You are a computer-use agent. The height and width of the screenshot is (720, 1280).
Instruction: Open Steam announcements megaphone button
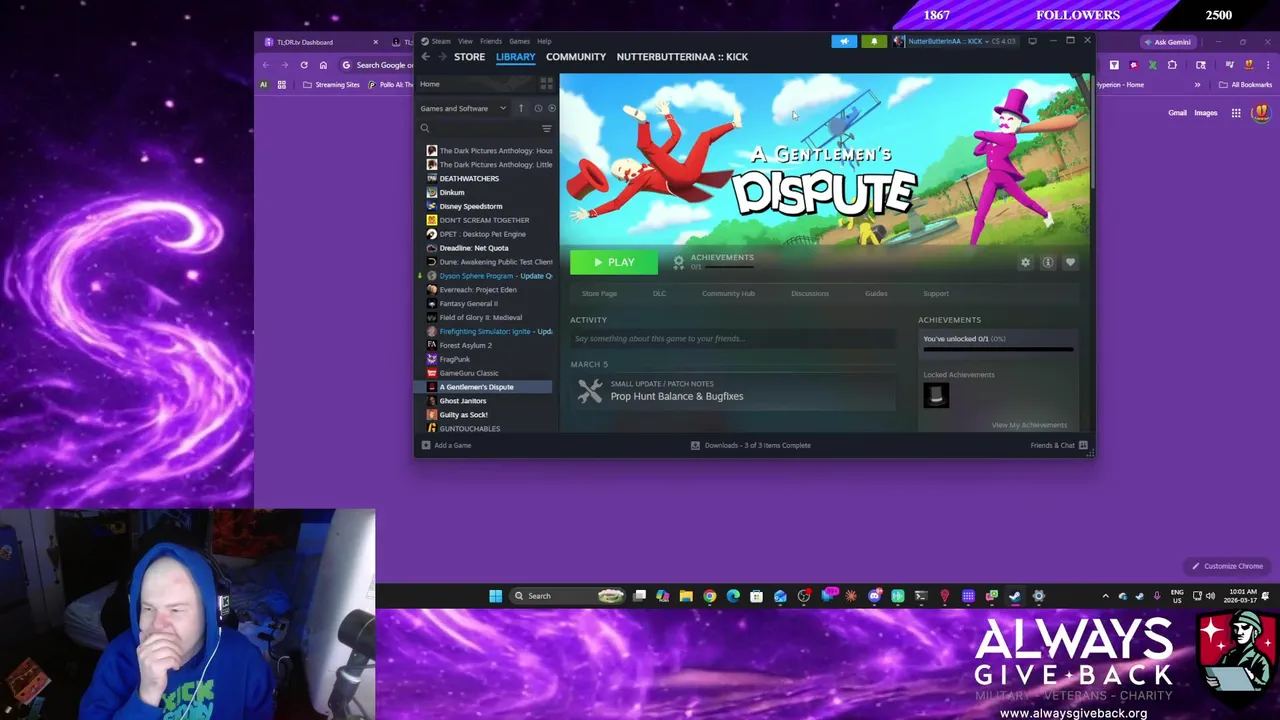coord(844,41)
